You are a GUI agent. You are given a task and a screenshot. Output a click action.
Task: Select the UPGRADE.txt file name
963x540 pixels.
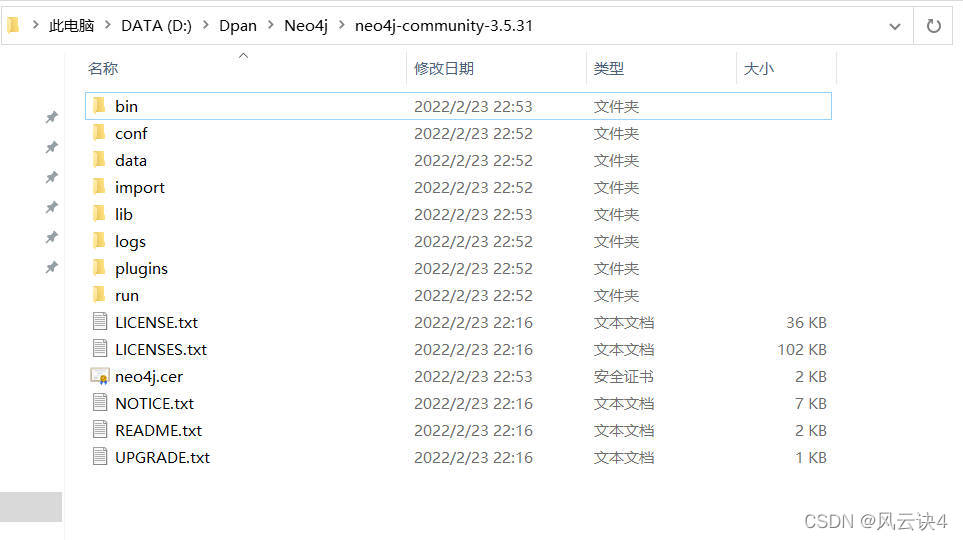[x=163, y=458]
